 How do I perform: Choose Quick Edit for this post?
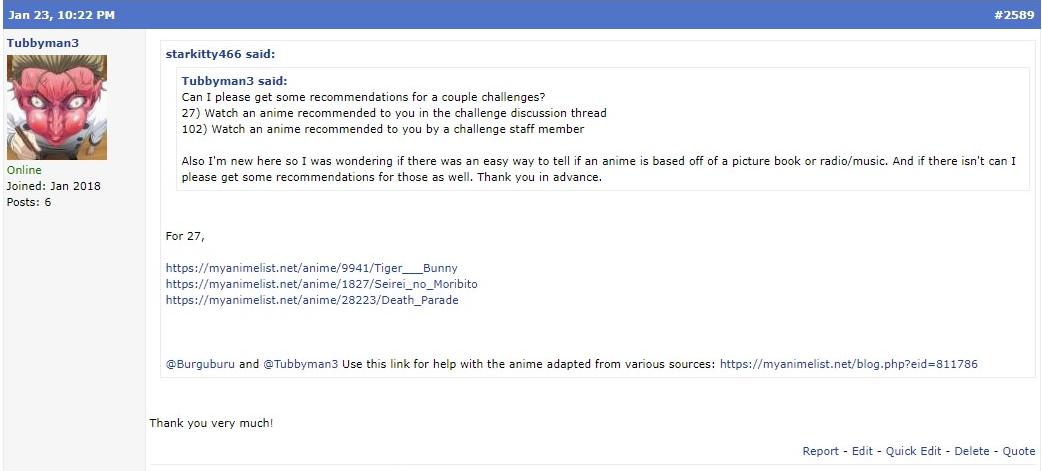pyautogui.click(x=913, y=451)
